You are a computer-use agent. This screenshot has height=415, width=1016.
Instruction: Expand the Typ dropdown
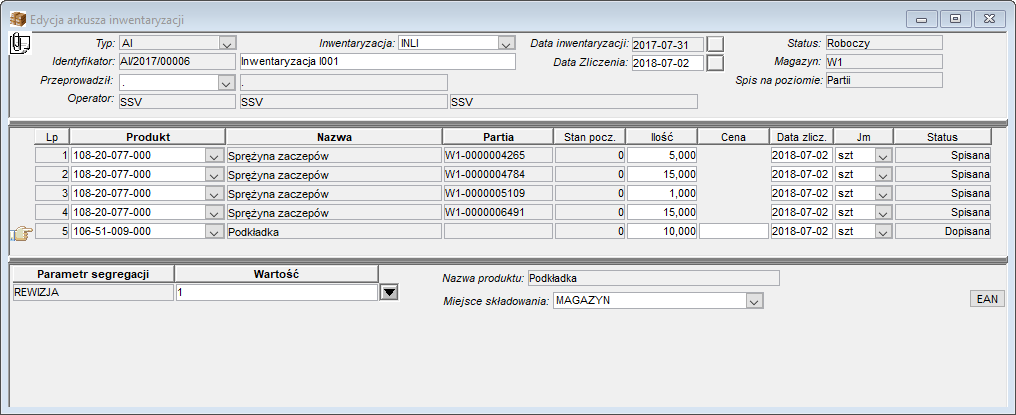(227, 44)
